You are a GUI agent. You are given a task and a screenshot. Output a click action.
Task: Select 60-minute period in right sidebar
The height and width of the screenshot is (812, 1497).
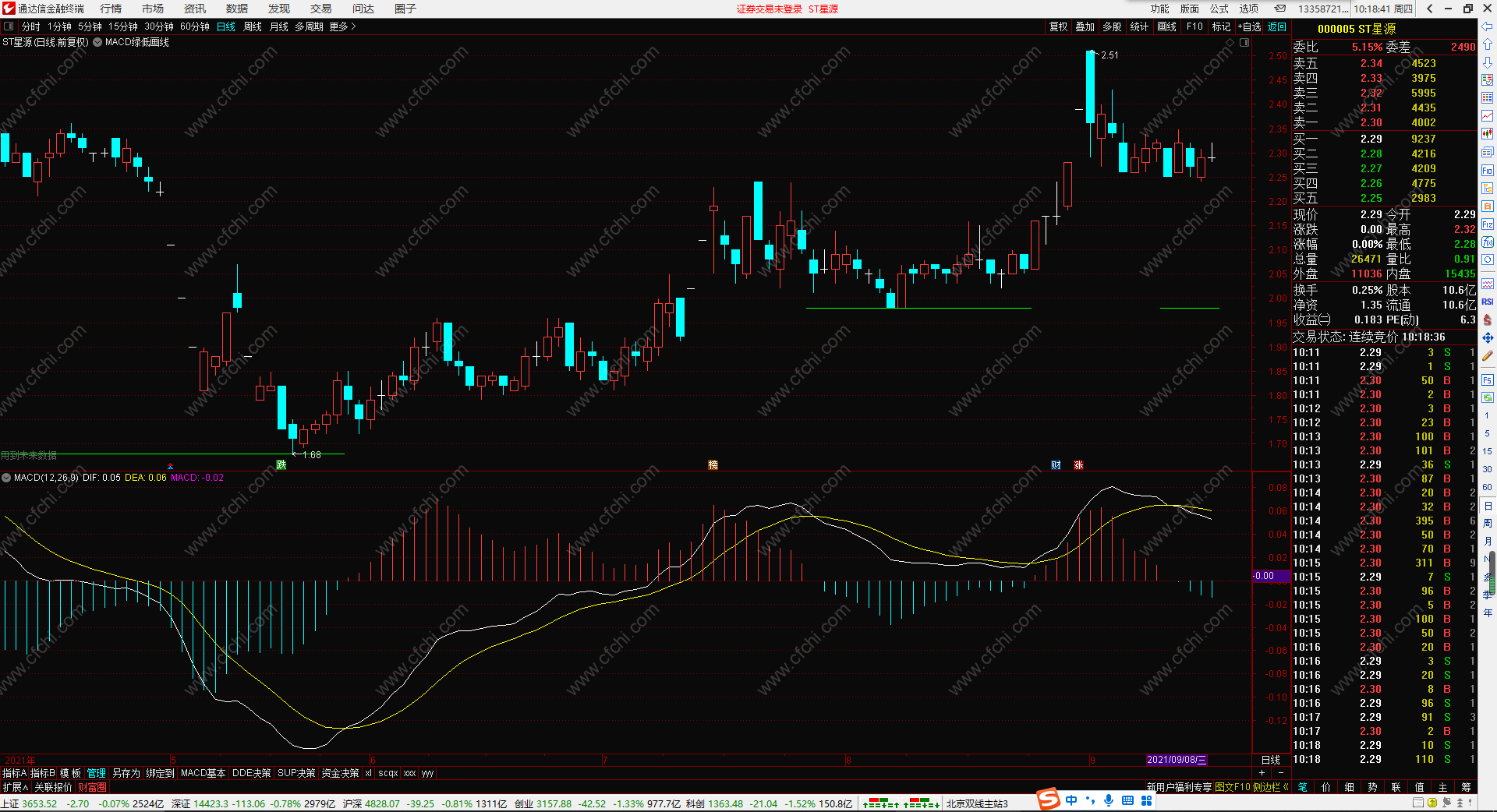click(1487, 487)
